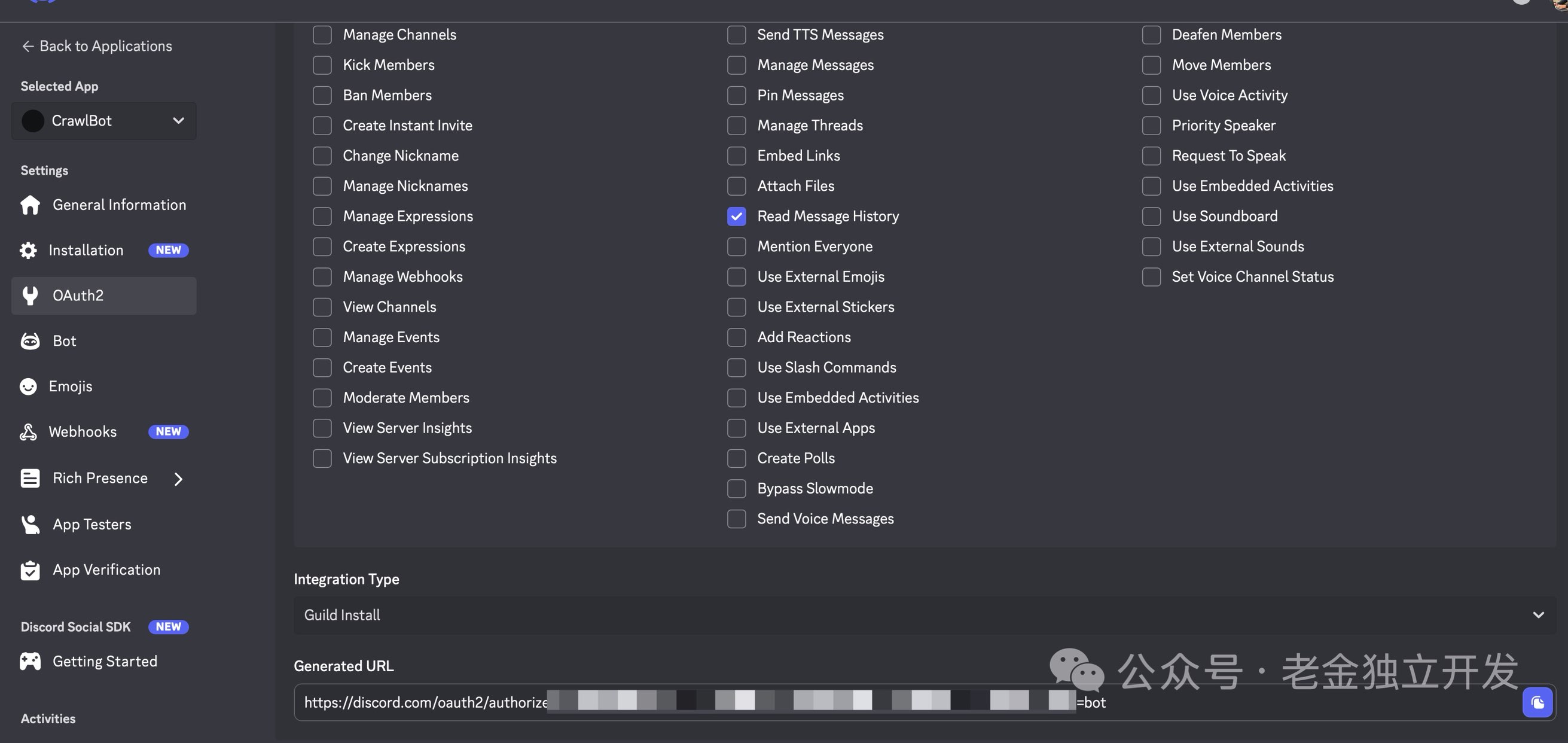This screenshot has height=743, width=1568.
Task: Click the Bot robot icon in sidebar
Action: coord(30,341)
